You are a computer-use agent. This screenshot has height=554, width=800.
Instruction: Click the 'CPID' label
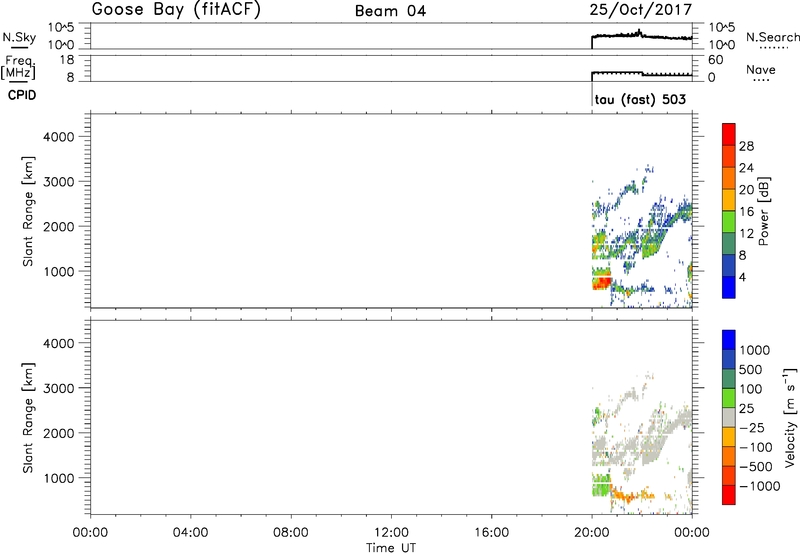click(x=22, y=95)
